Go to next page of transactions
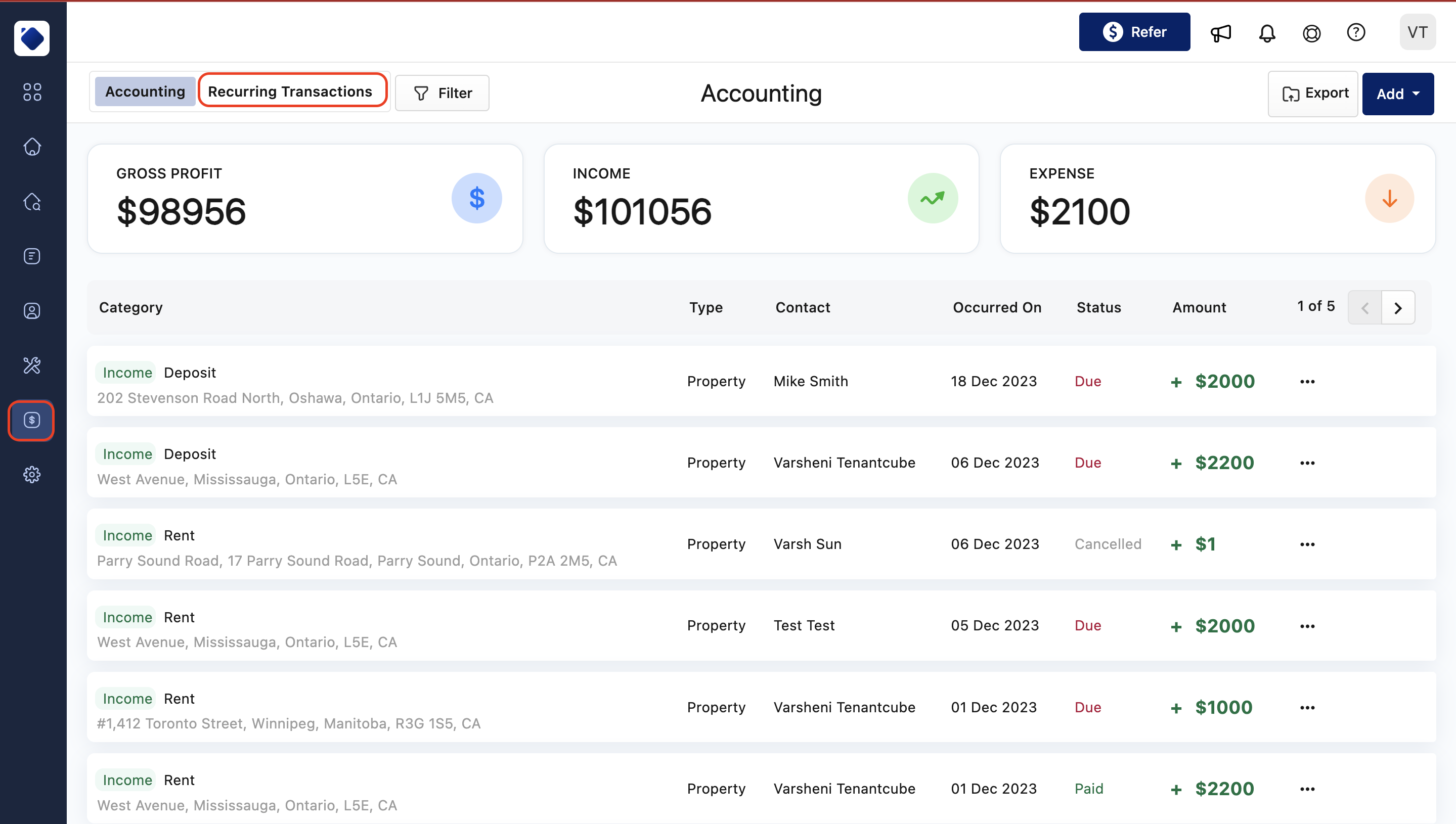This screenshot has width=1456, height=824. tap(1398, 308)
